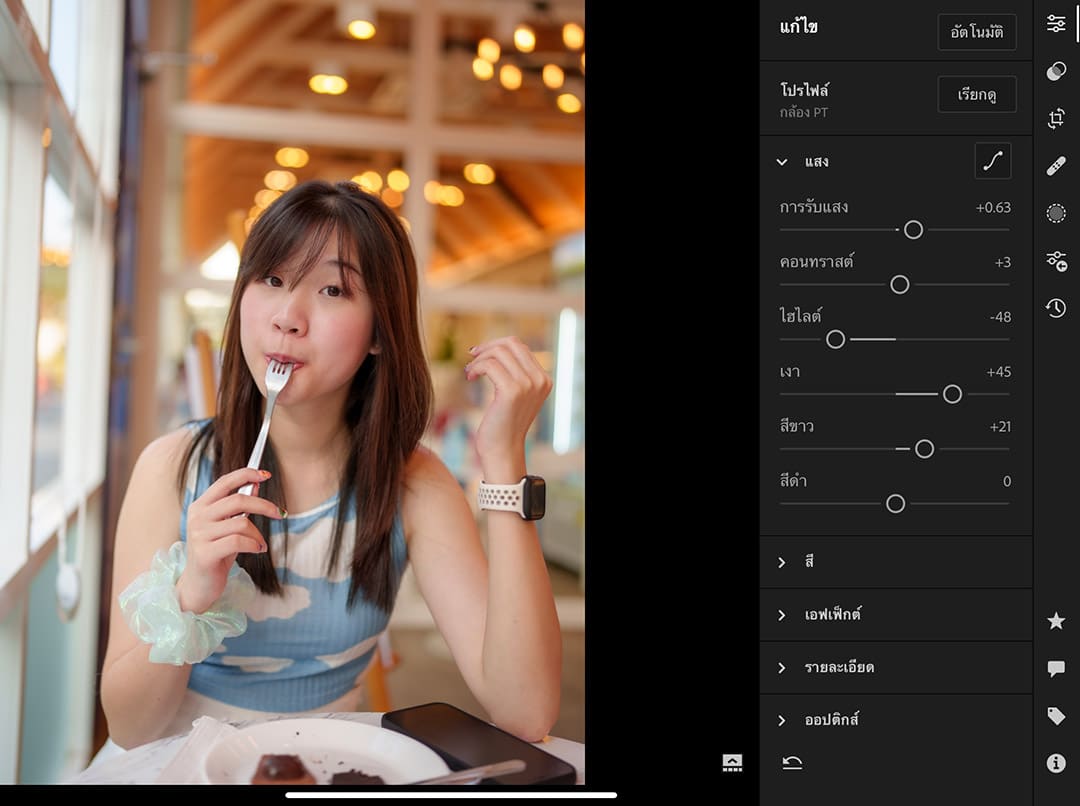The height and width of the screenshot is (806, 1080).
Task: Click the สีดำ slider handle
Action: tap(895, 504)
